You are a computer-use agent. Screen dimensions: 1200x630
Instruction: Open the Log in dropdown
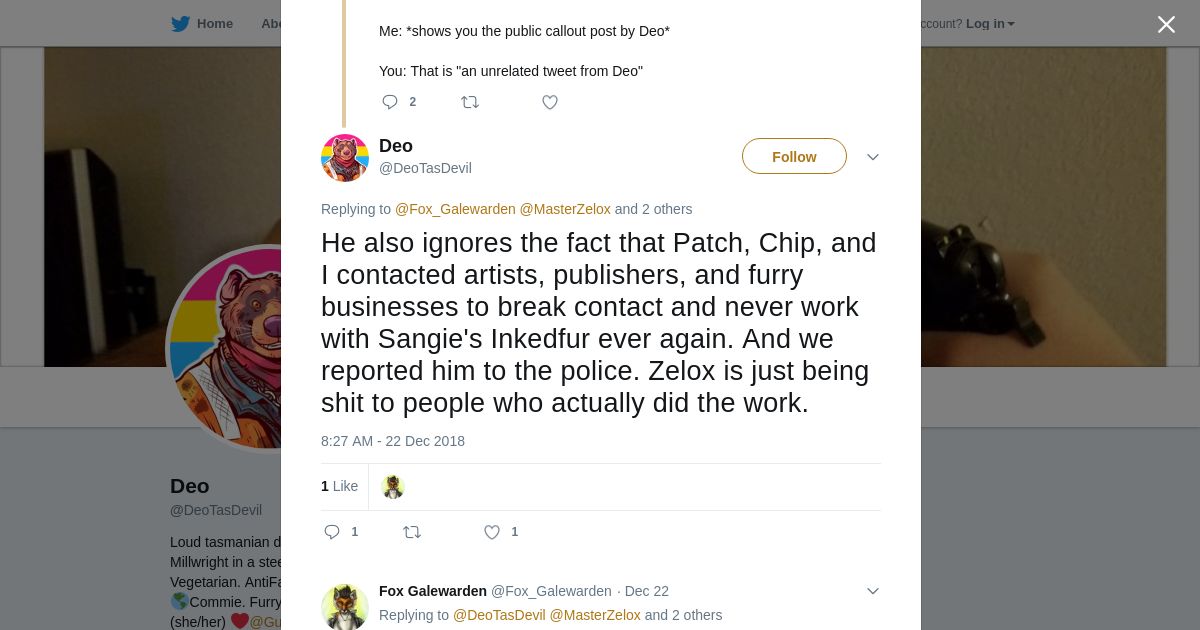click(x=989, y=24)
